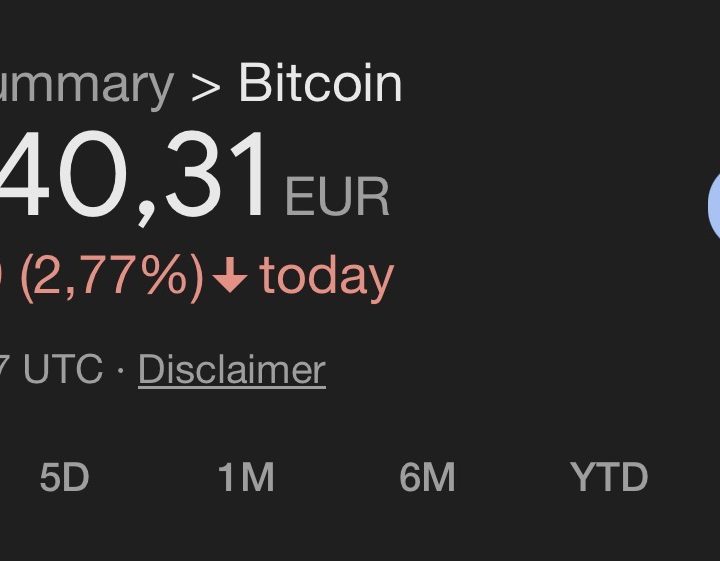Image resolution: width=720 pixels, height=561 pixels.
Task: Click the EUR currency label
Action: 337,197
